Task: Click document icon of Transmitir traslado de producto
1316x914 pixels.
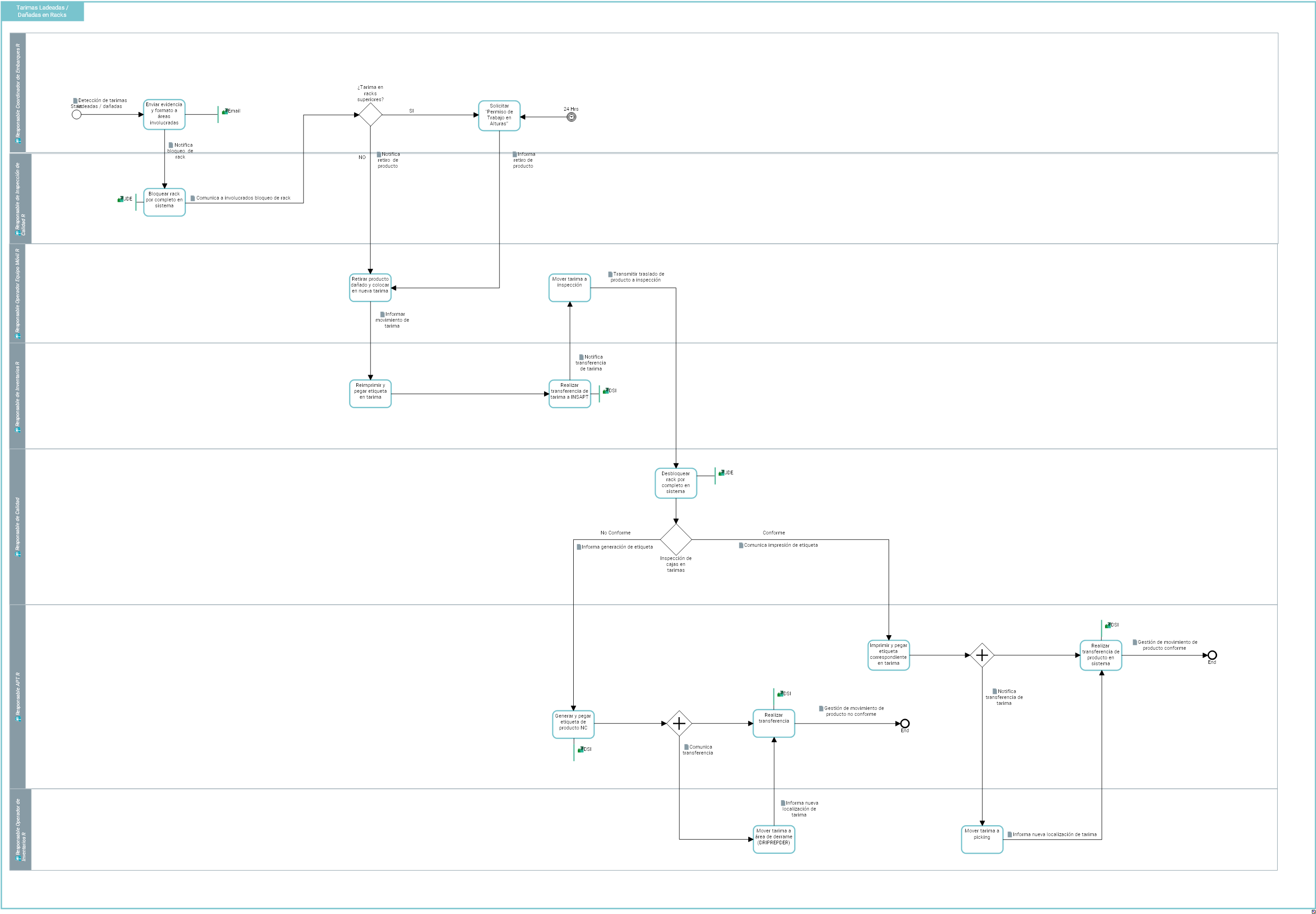Action: tap(610, 274)
